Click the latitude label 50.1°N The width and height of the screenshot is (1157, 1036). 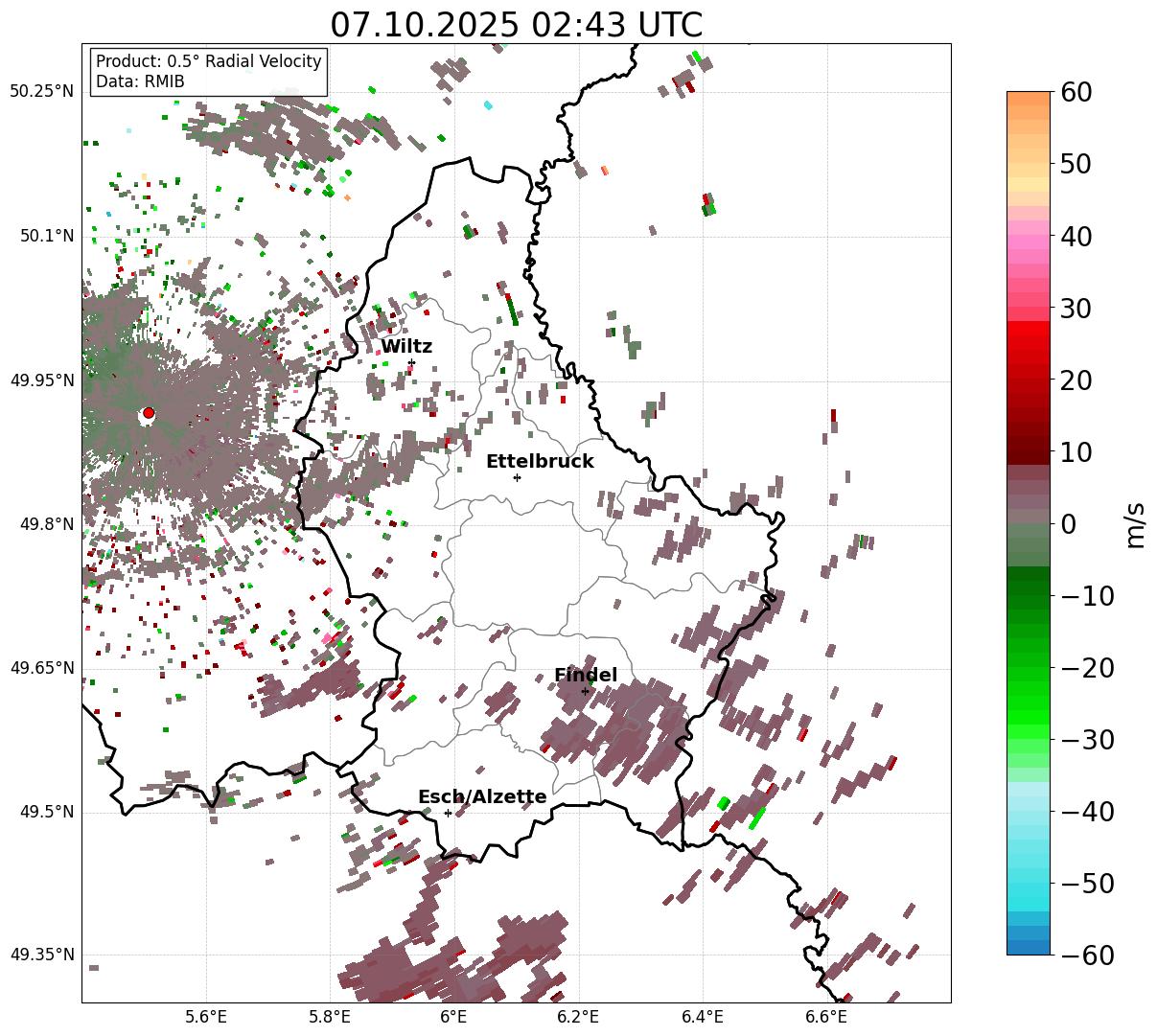45,236
